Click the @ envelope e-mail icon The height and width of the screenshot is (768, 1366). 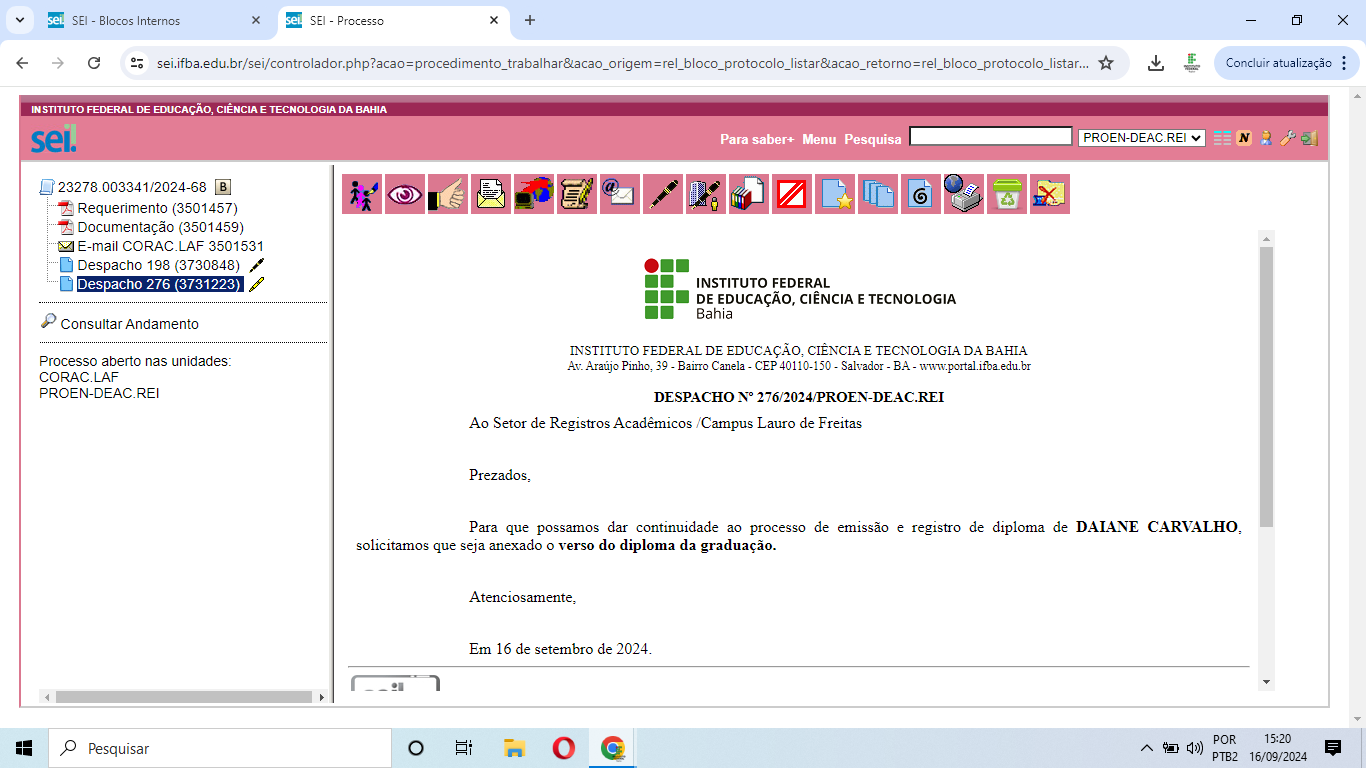[620, 194]
